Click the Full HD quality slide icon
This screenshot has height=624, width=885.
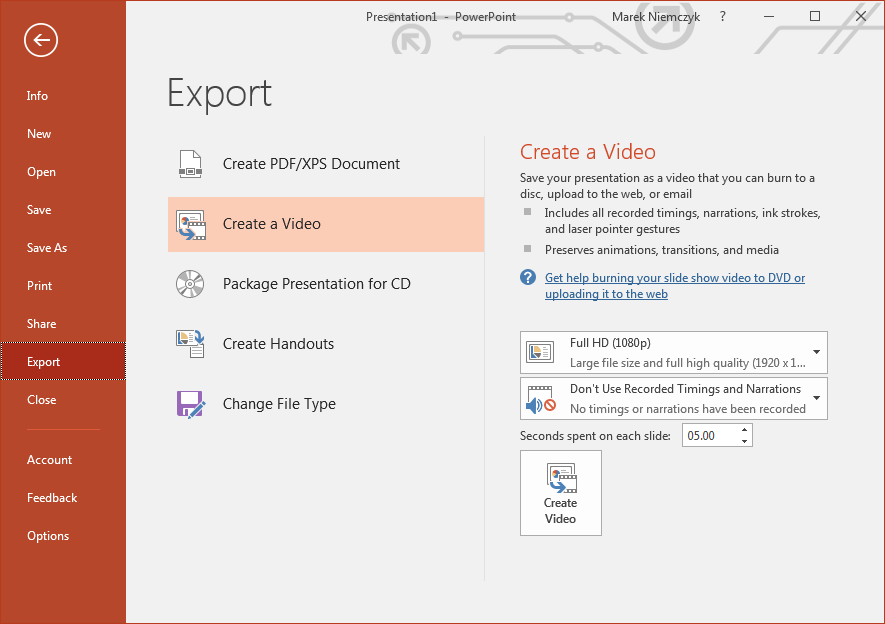tap(540, 352)
